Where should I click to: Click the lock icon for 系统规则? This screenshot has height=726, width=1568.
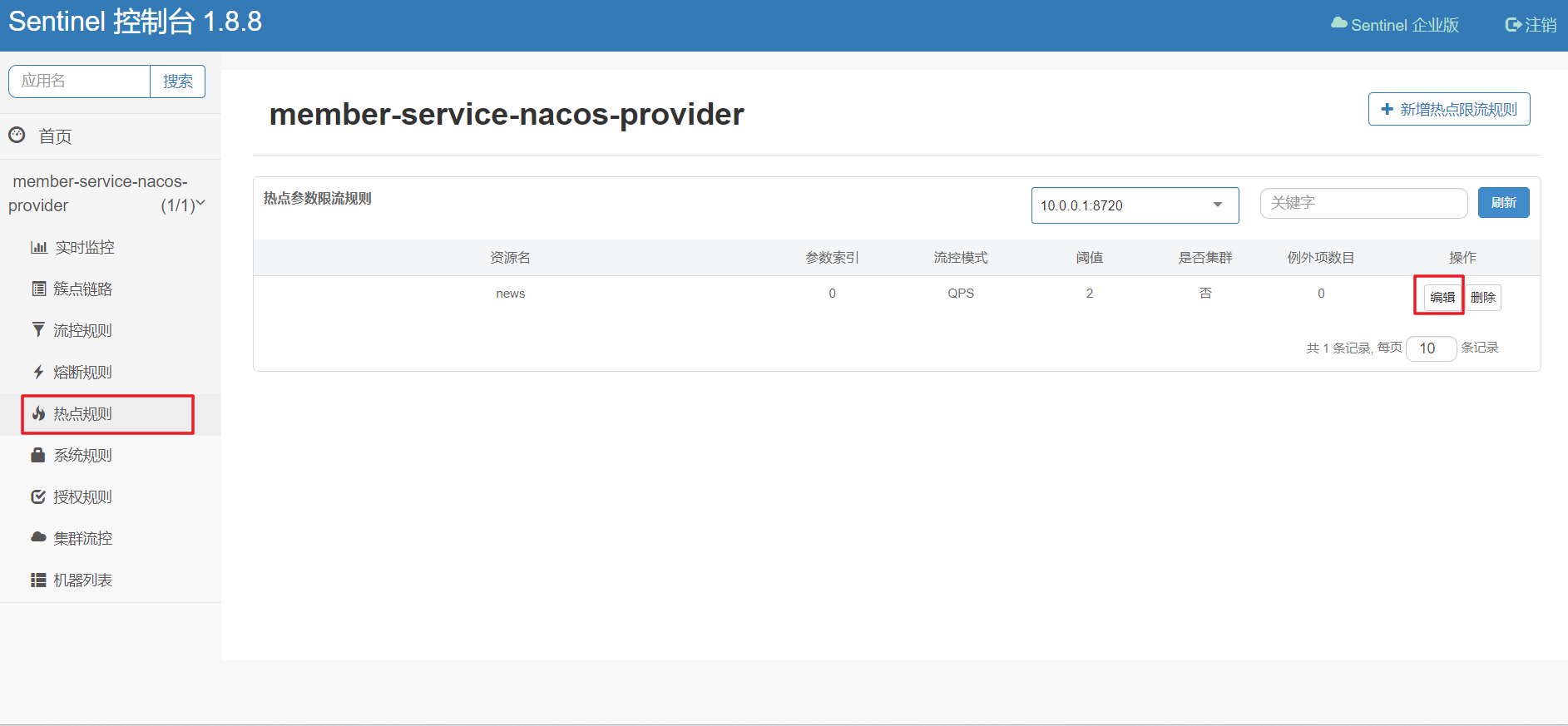click(x=38, y=455)
